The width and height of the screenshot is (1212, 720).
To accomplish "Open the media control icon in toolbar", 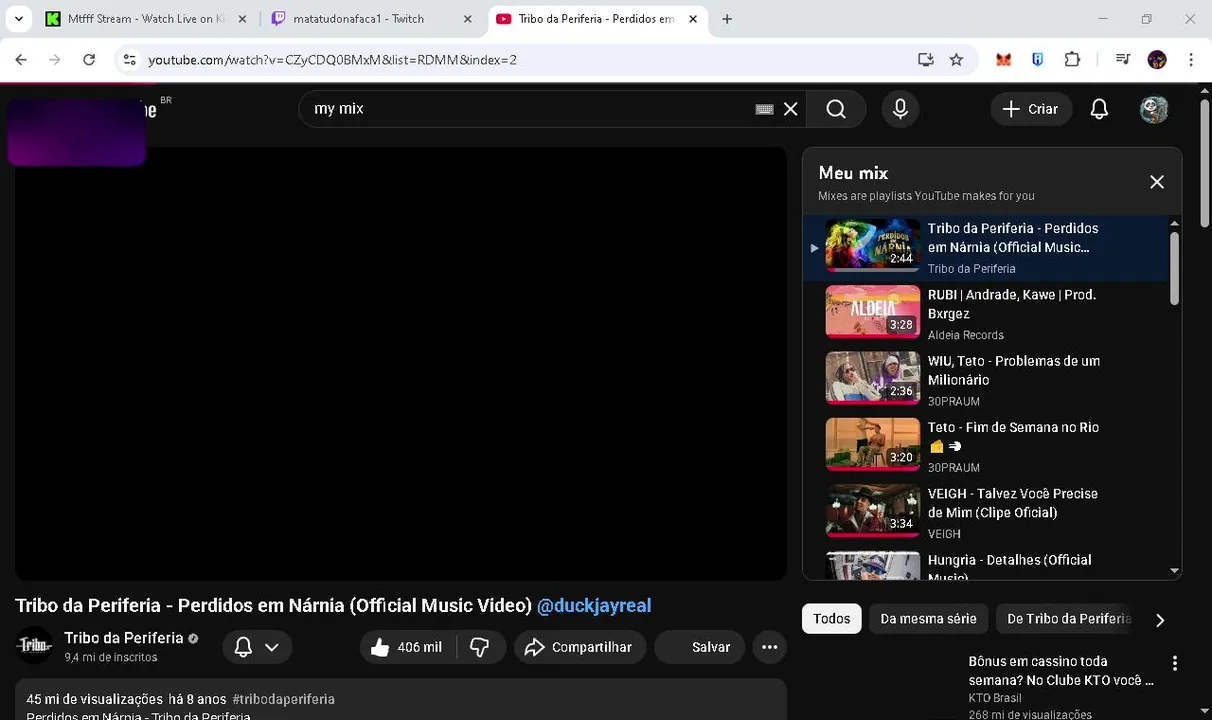I will (x=1123, y=60).
